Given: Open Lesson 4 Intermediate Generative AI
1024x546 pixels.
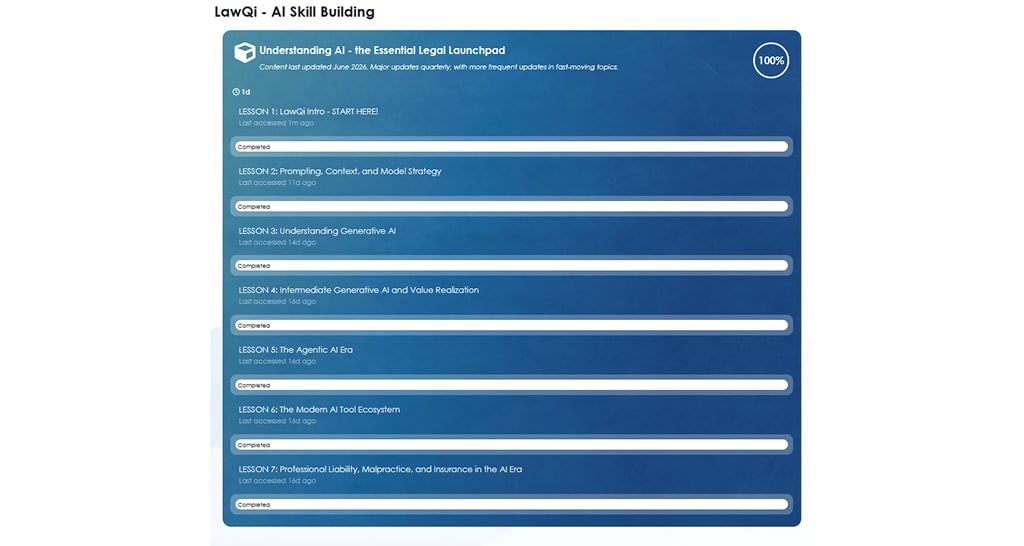Looking at the screenshot, I should 359,290.
